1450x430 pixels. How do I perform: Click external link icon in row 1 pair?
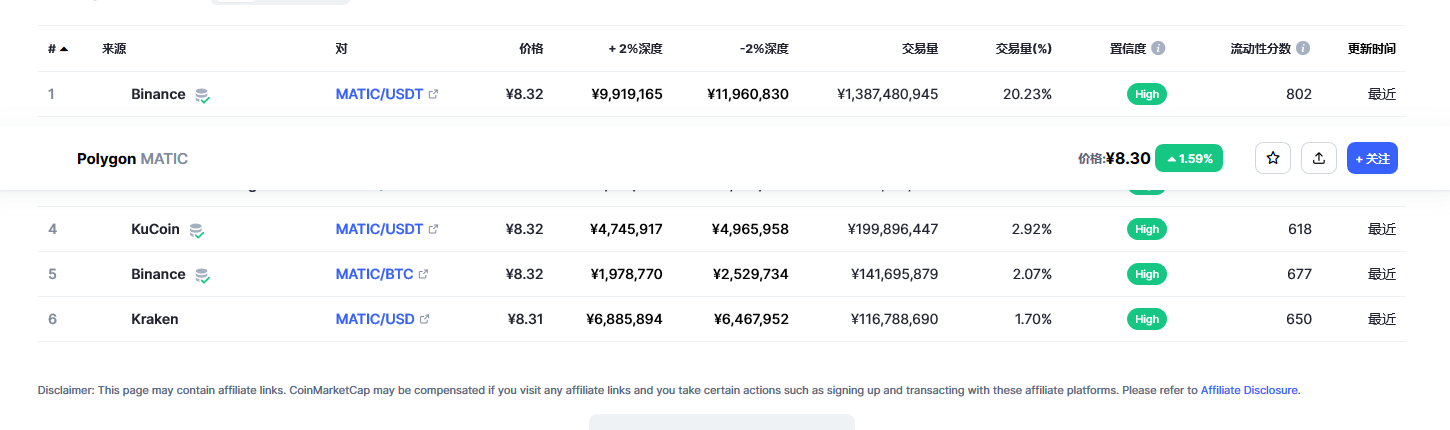(x=433, y=94)
